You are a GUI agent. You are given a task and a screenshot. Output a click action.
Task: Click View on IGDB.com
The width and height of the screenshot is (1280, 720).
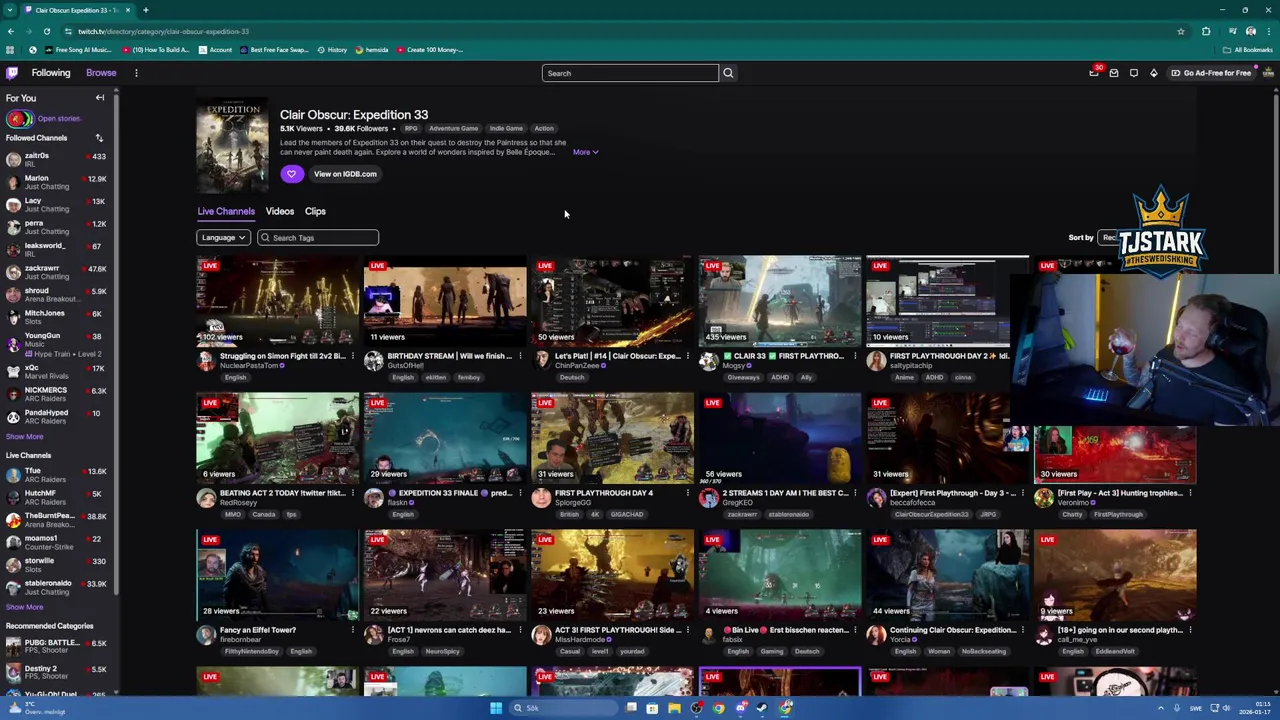point(345,174)
